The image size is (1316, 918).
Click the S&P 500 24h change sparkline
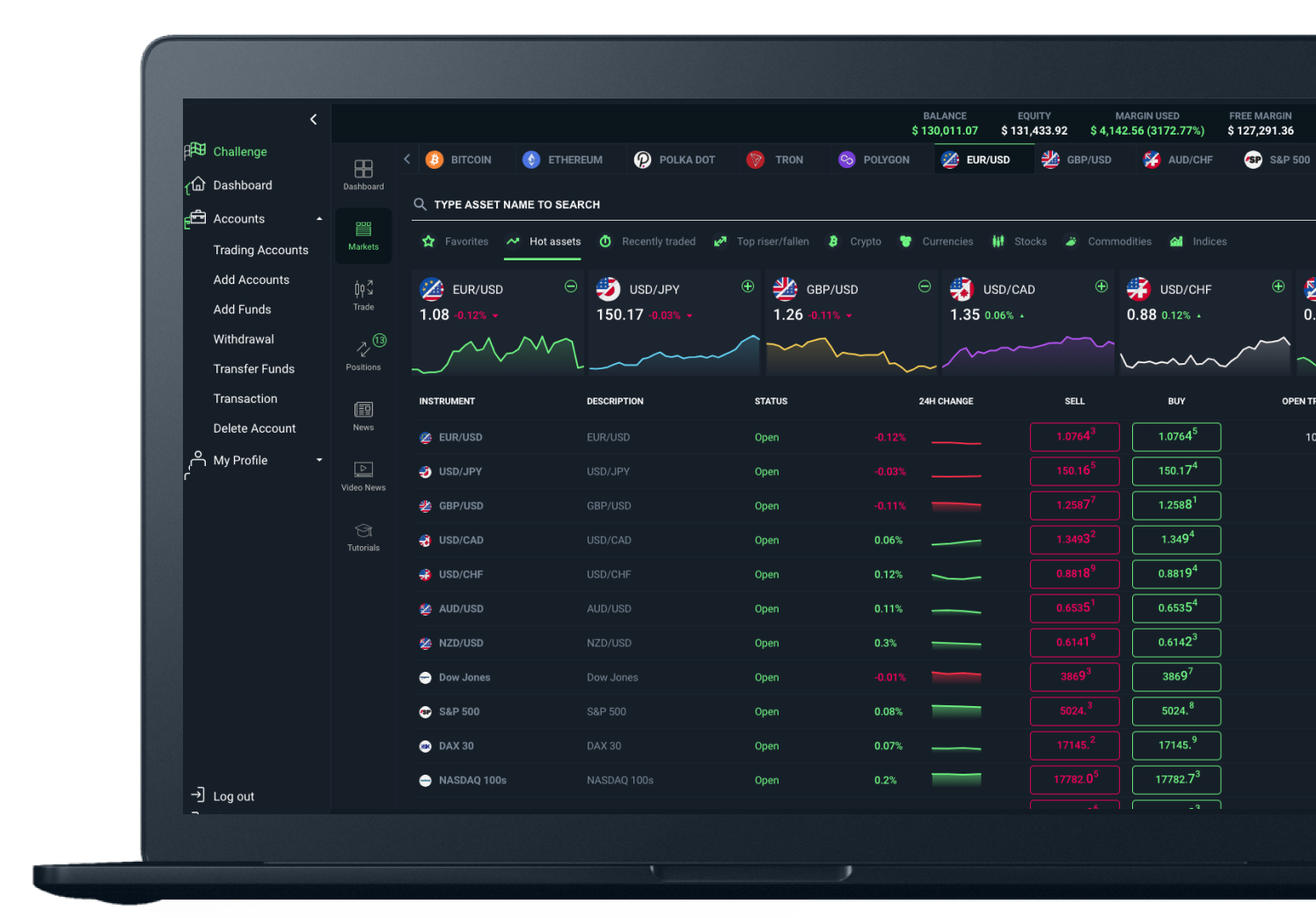coord(956,710)
